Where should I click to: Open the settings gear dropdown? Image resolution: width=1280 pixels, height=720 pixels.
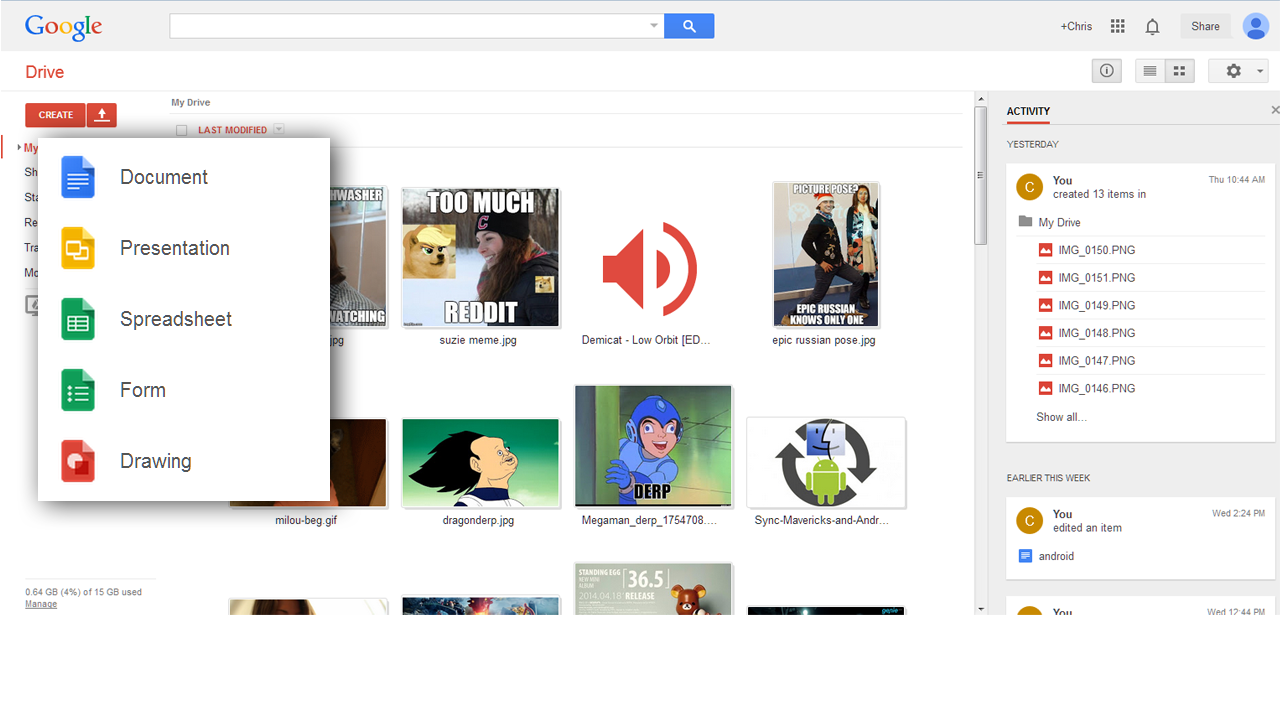coord(1238,71)
